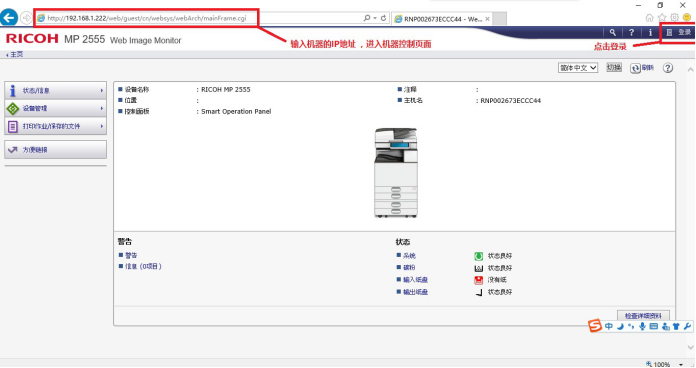This screenshot has height=368, width=696.
Task: Open the 输入纸盘 status link
Action: coord(415,280)
